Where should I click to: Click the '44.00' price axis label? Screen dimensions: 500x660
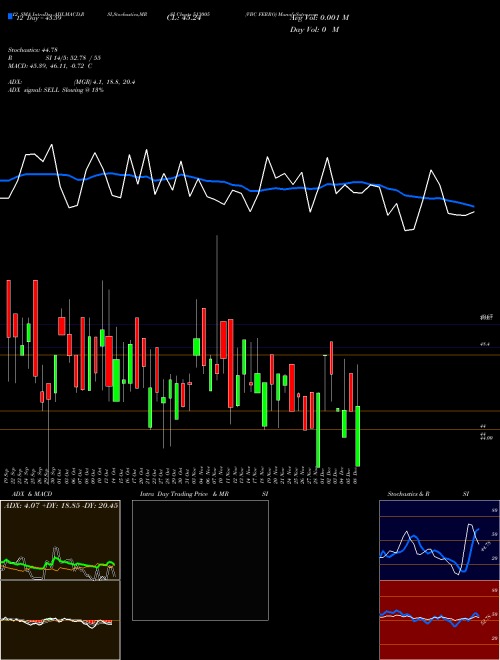(x=487, y=438)
